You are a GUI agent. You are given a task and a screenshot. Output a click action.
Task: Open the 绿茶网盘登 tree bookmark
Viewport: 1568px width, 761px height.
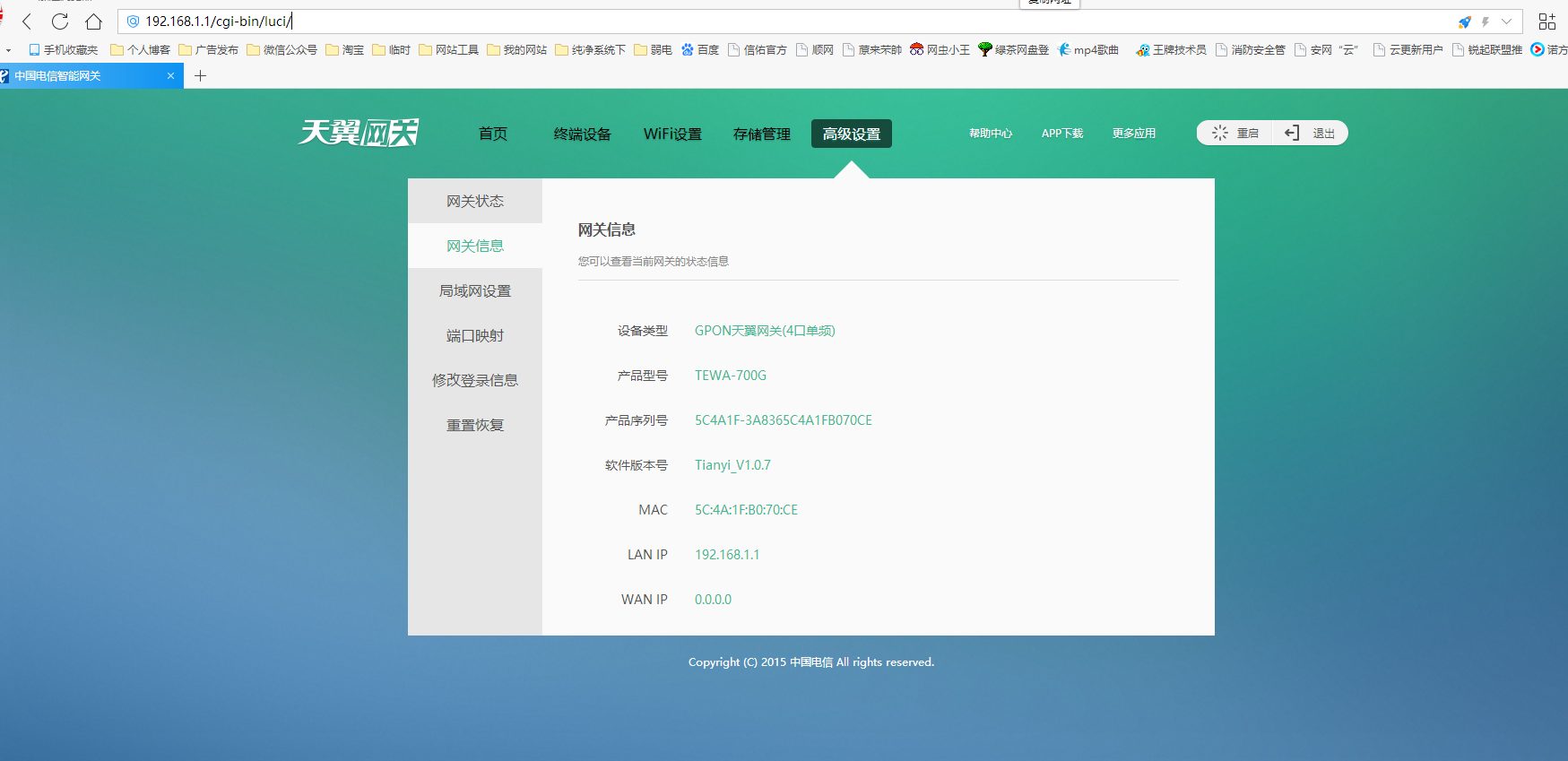pyautogui.click(x=1014, y=50)
